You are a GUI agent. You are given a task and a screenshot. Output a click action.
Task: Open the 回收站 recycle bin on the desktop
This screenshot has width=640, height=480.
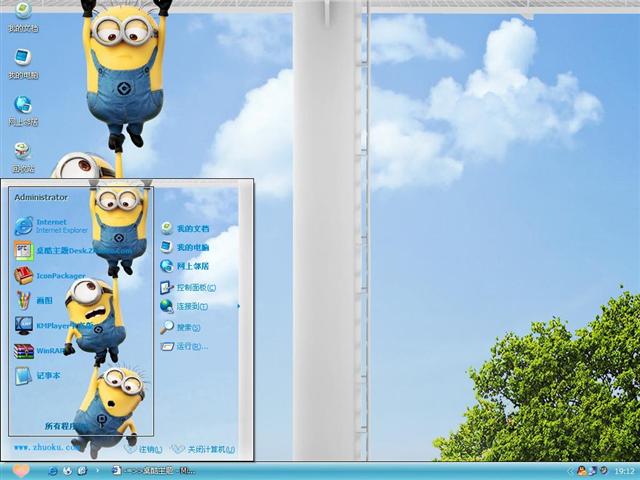click(x=23, y=158)
